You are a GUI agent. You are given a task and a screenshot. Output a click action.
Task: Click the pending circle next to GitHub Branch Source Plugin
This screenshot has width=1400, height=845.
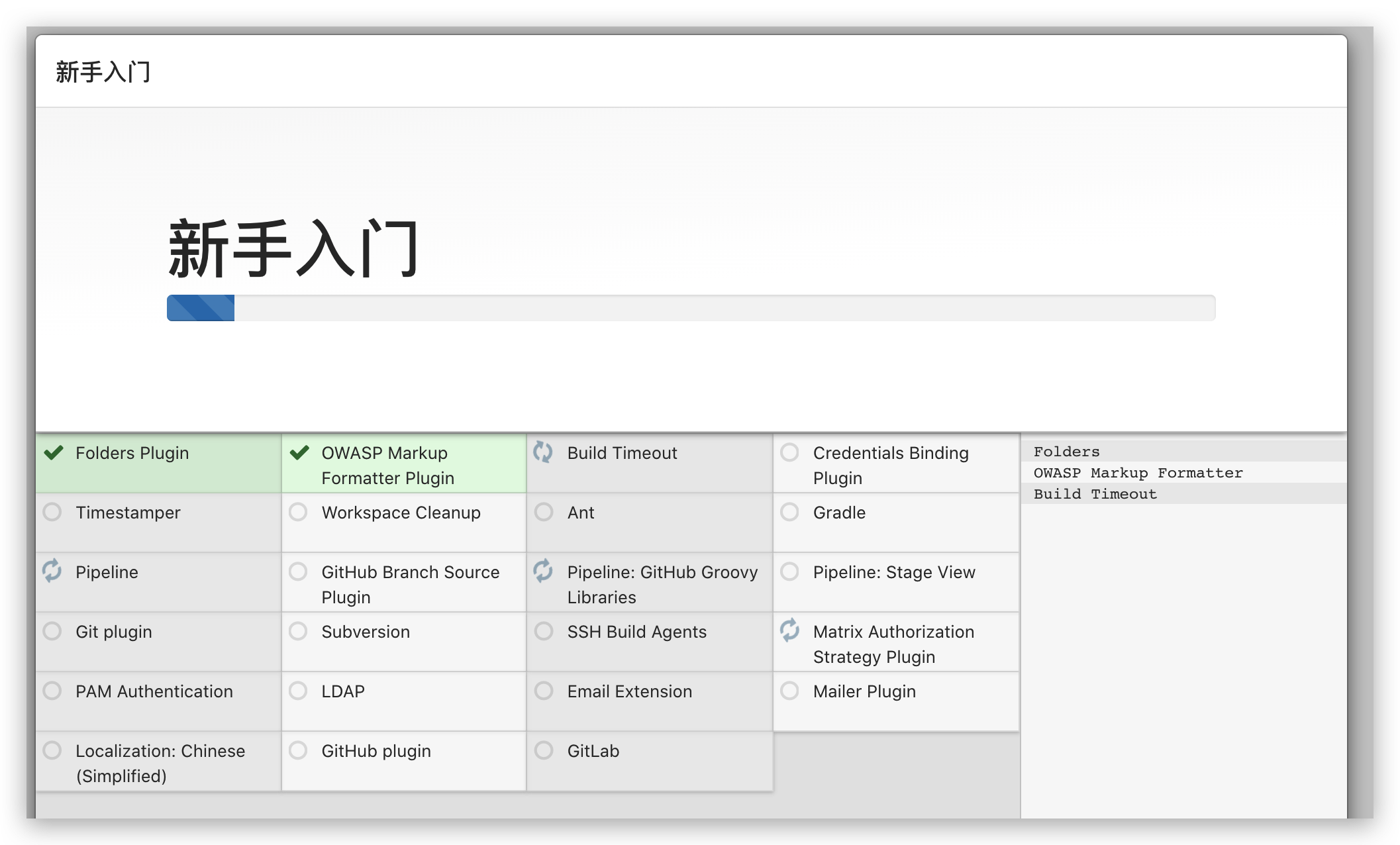(x=298, y=572)
